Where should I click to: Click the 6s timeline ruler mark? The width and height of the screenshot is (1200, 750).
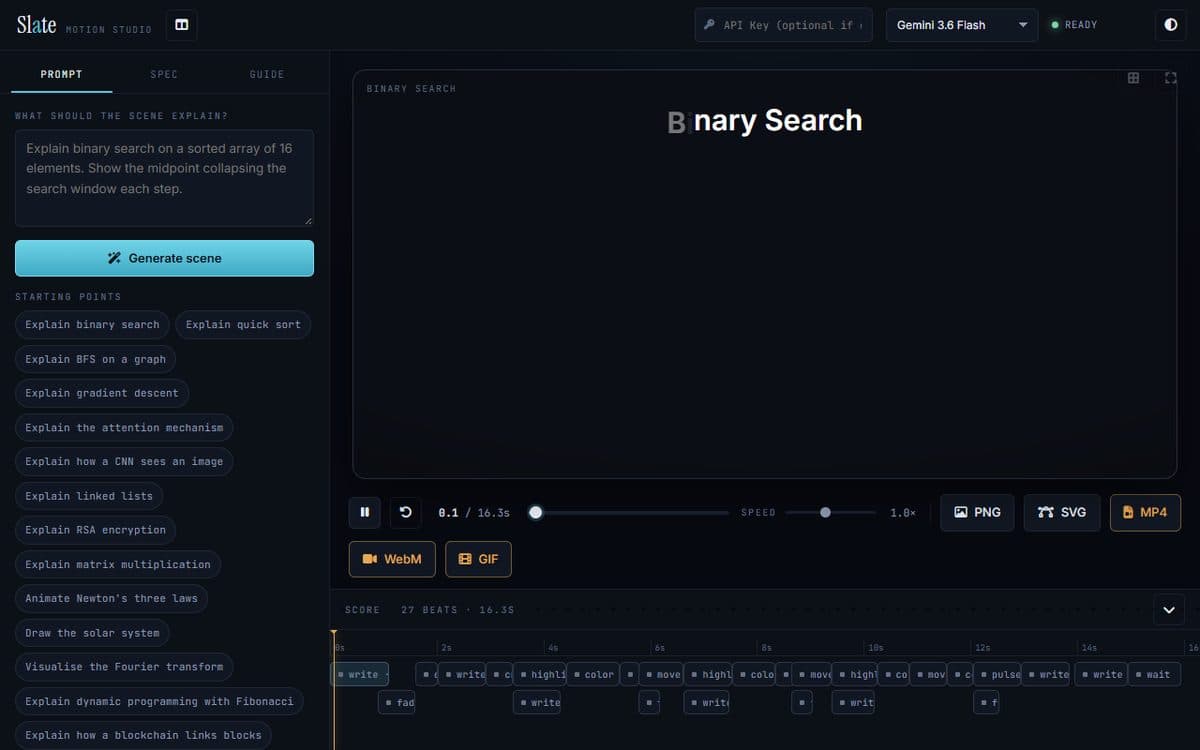point(659,647)
